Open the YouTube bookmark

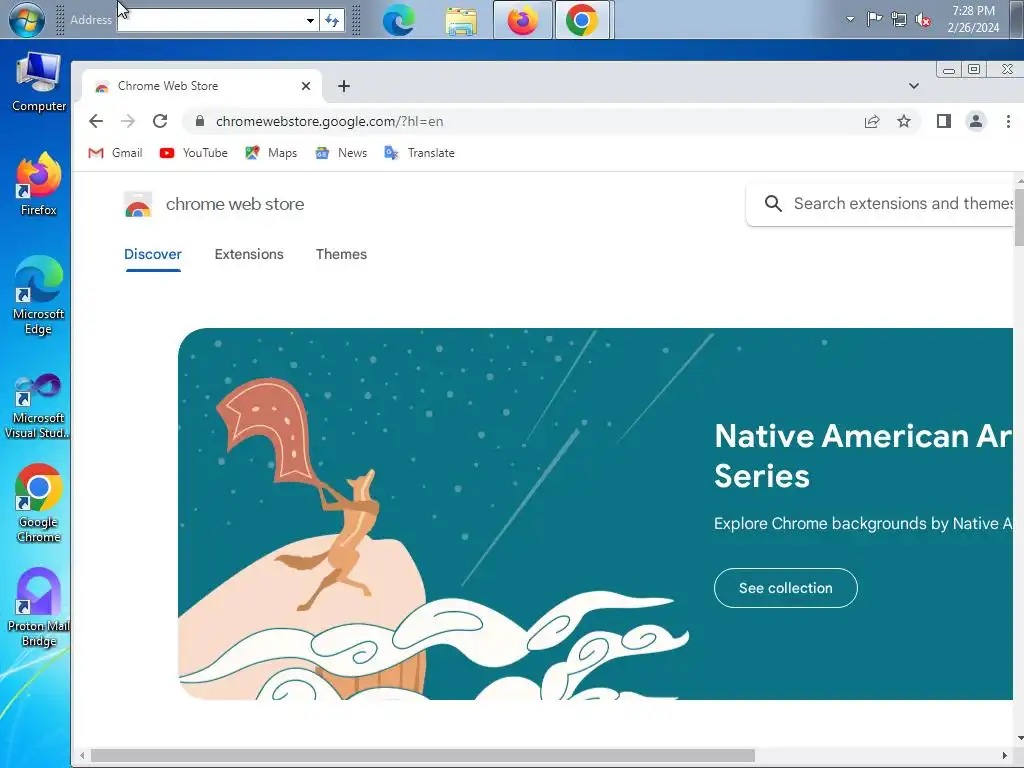(x=194, y=153)
